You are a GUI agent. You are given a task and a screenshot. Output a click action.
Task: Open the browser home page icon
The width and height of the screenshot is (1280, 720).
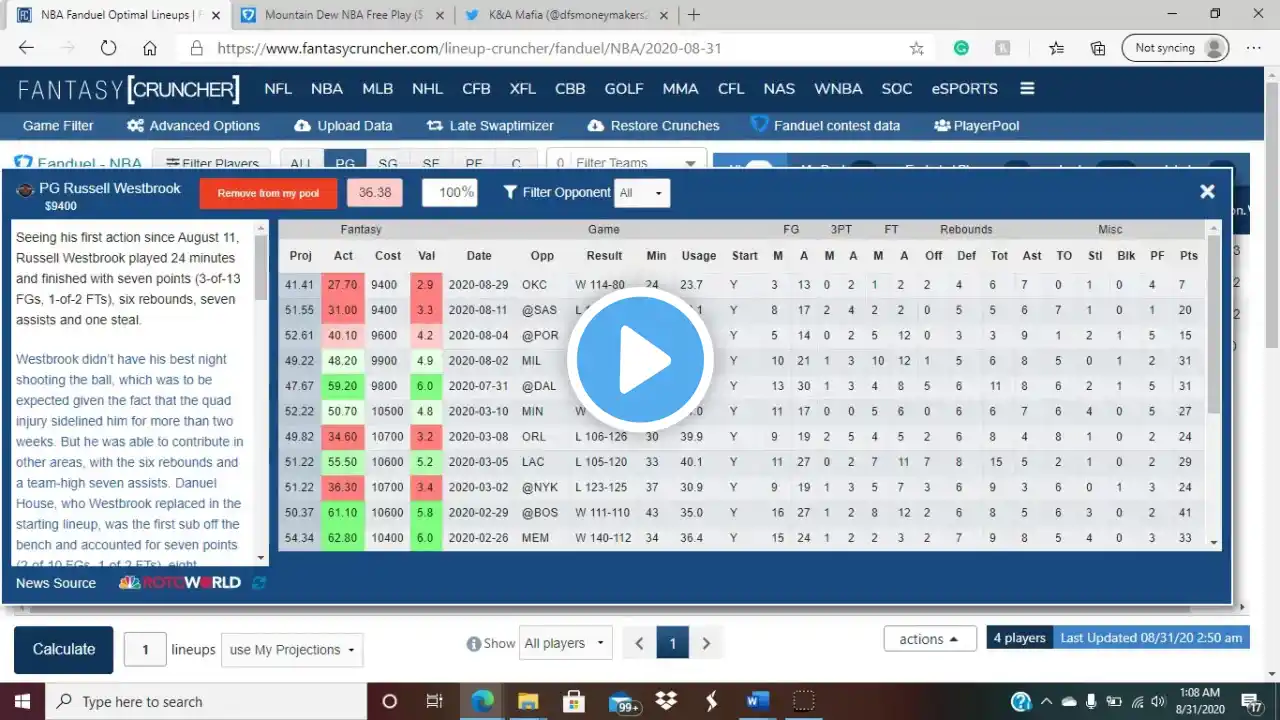[x=150, y=48]
